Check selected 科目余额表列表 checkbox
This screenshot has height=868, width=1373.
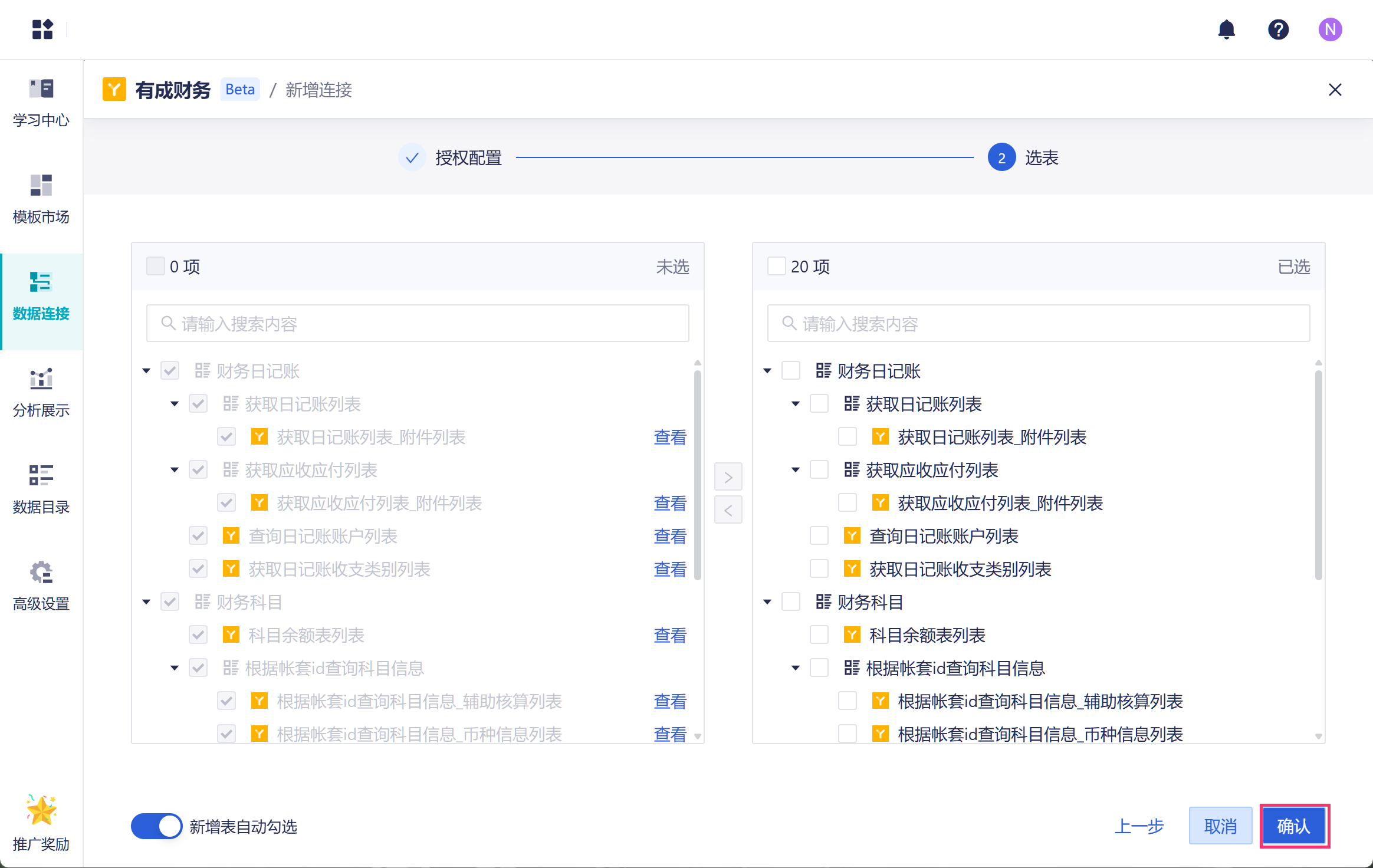point(819,635)
